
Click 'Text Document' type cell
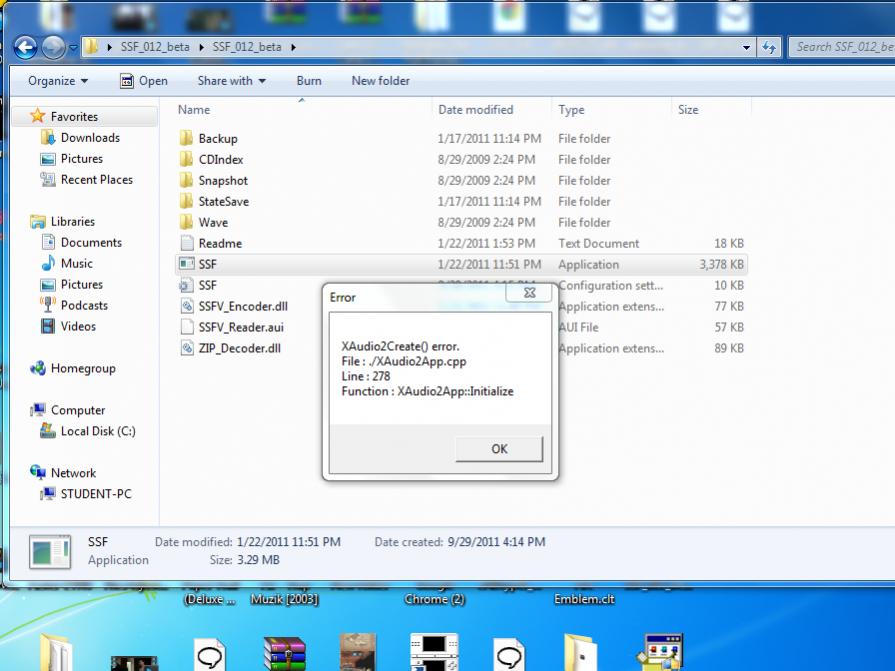(x=598, y=243)
